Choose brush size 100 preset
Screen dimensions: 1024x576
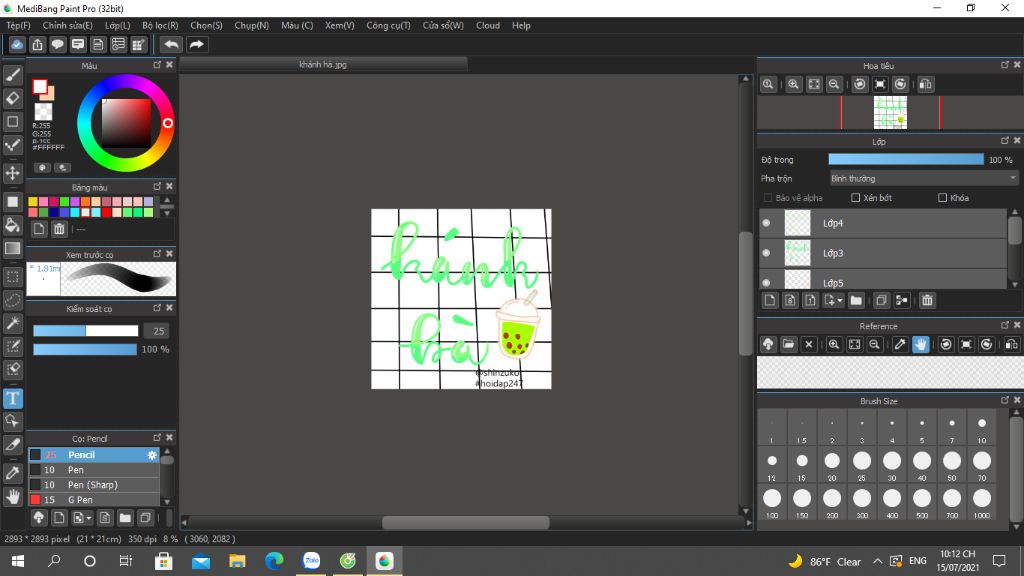[x=772, y=502]
